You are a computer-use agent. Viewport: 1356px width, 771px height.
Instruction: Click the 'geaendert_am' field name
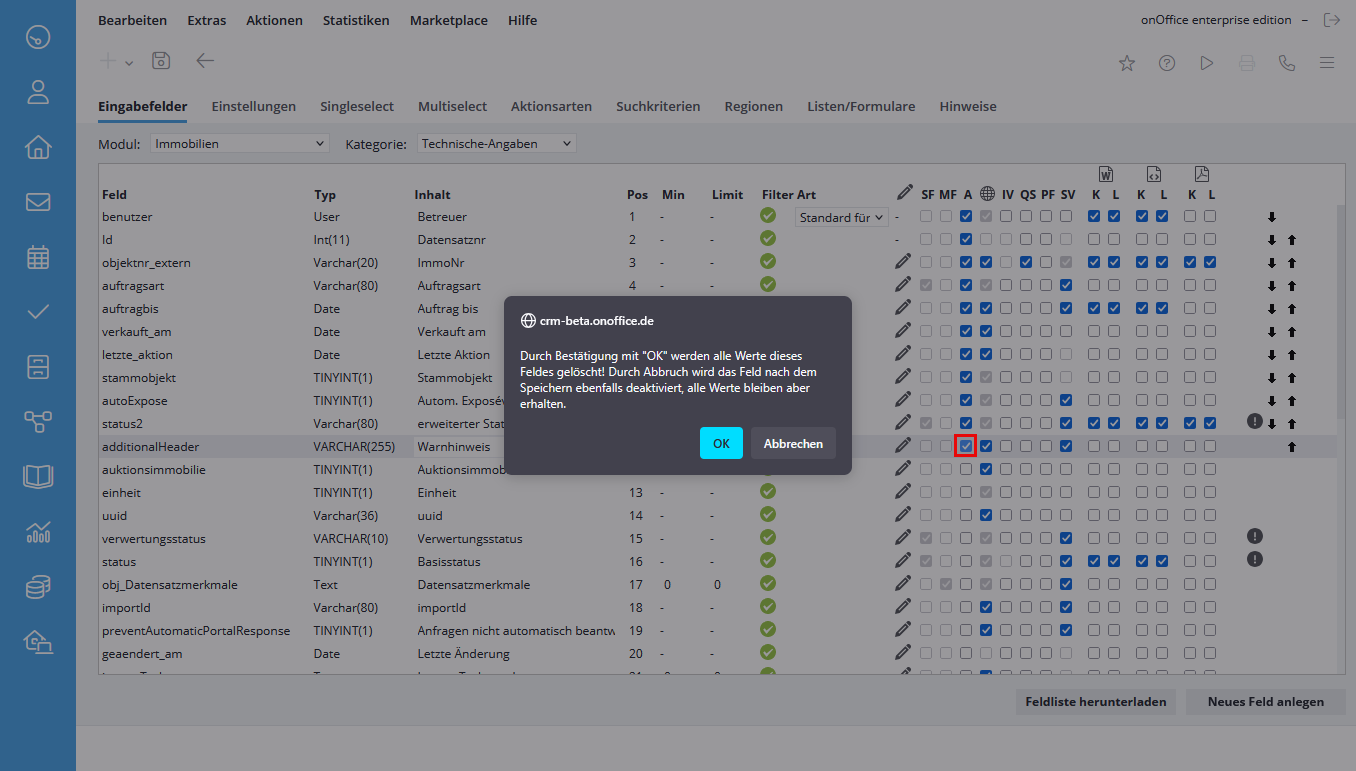pos(140,653)
